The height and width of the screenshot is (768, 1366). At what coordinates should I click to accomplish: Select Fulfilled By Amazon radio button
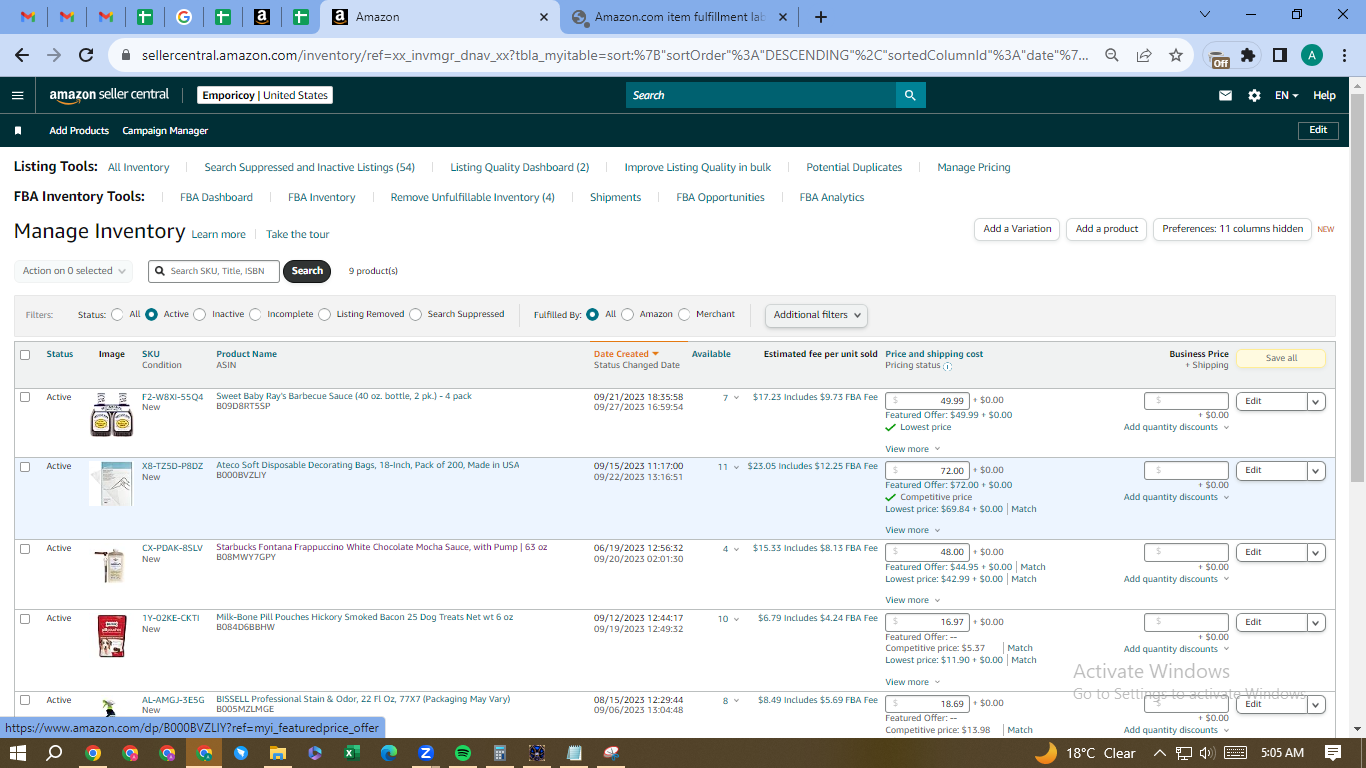click(627, 314)
